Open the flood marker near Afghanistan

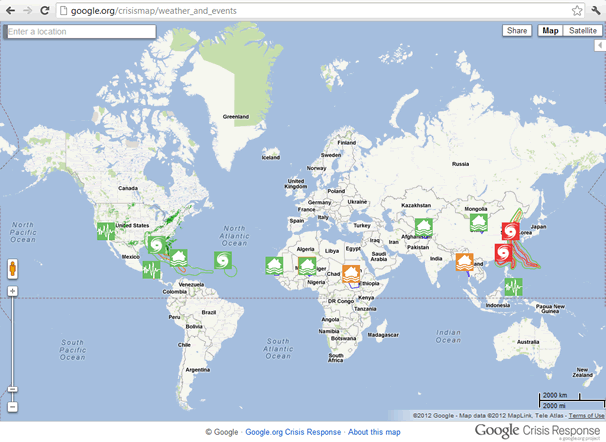click(x=424, y=227)
